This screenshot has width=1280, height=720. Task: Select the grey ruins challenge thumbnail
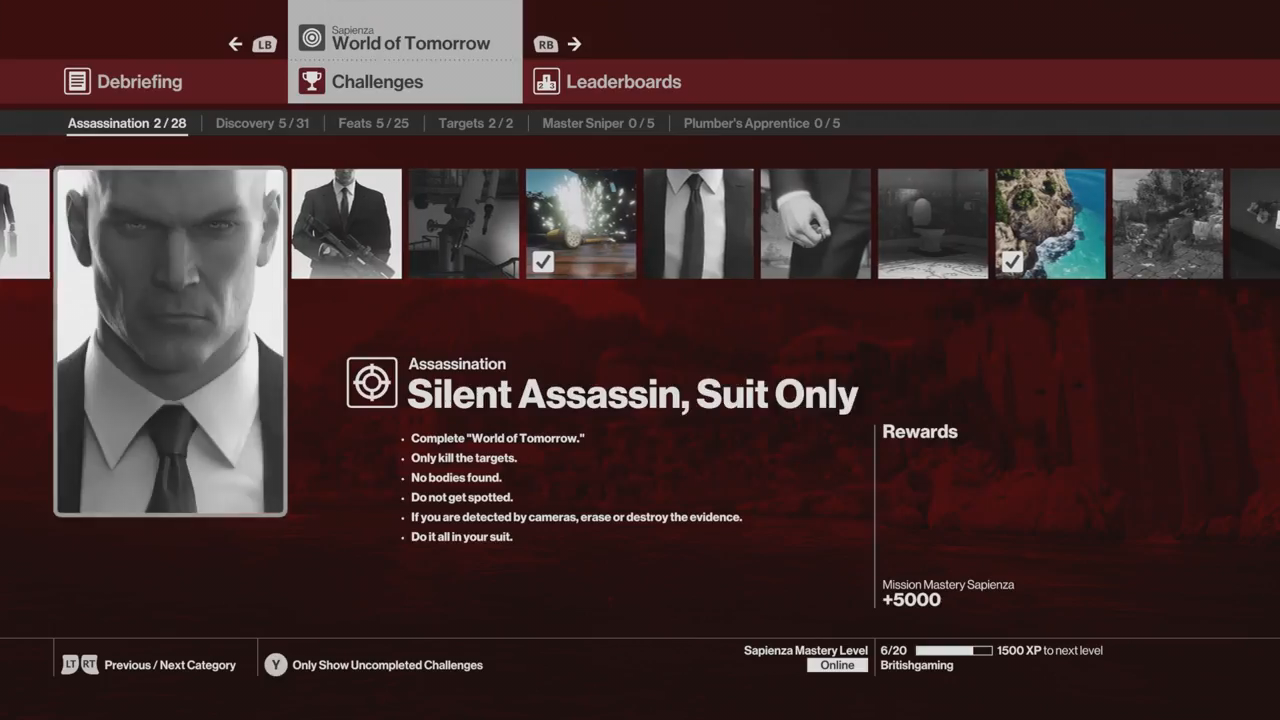click(x=1168, y=223)
